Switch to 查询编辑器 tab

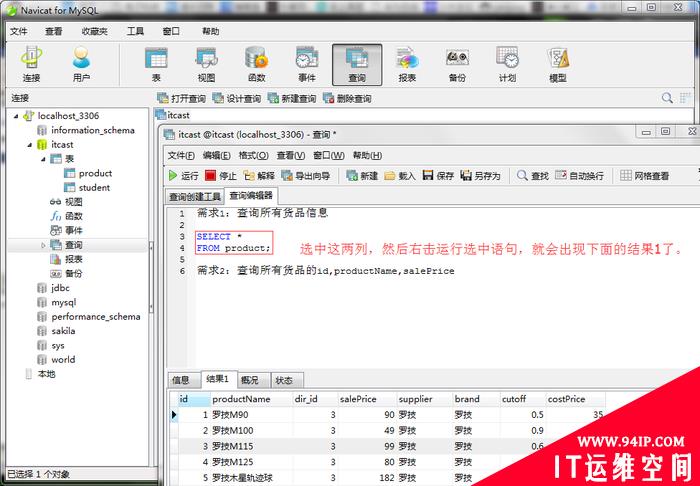click(251, 195)
